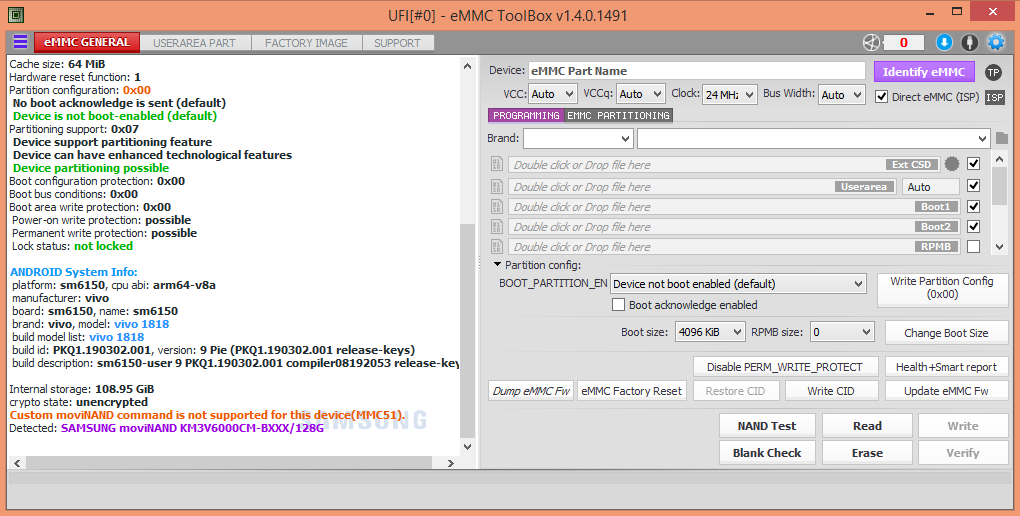Switch to FACTORY IMAGE tab
The width and height of the screenshot is (1020, 516).
tap(306, 43)
